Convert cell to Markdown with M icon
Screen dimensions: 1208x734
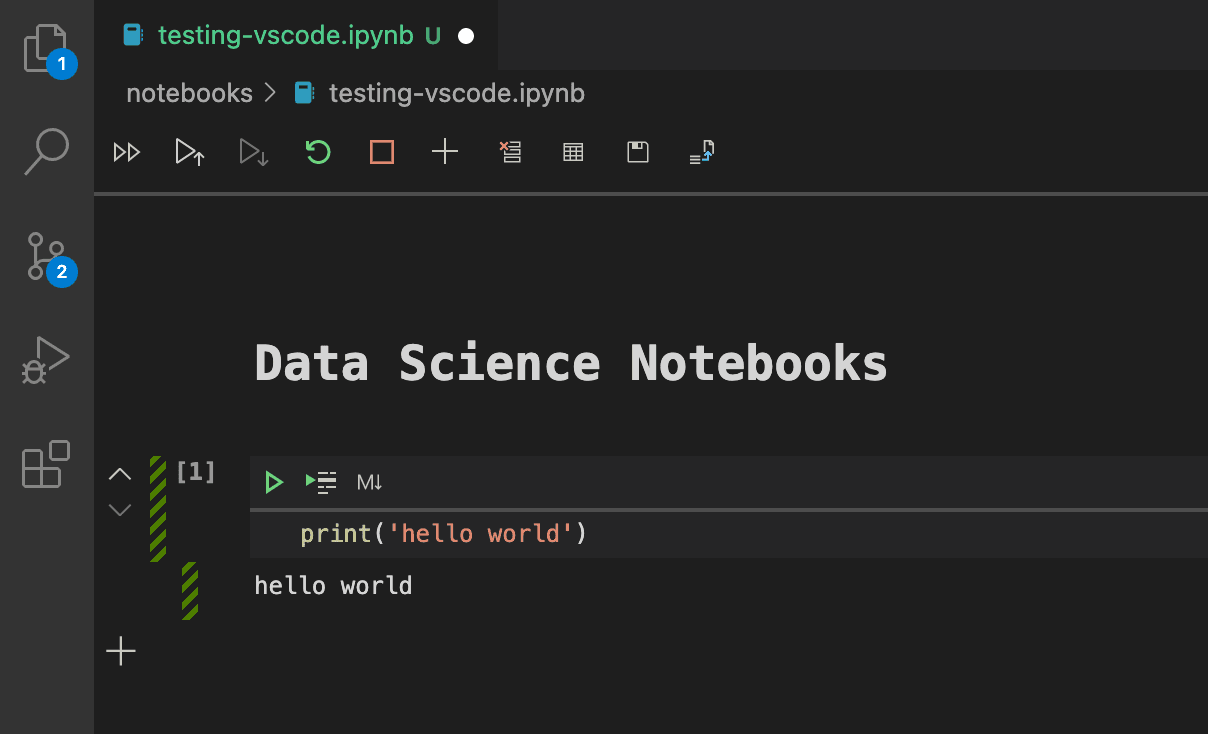click(x=368, y=482)
